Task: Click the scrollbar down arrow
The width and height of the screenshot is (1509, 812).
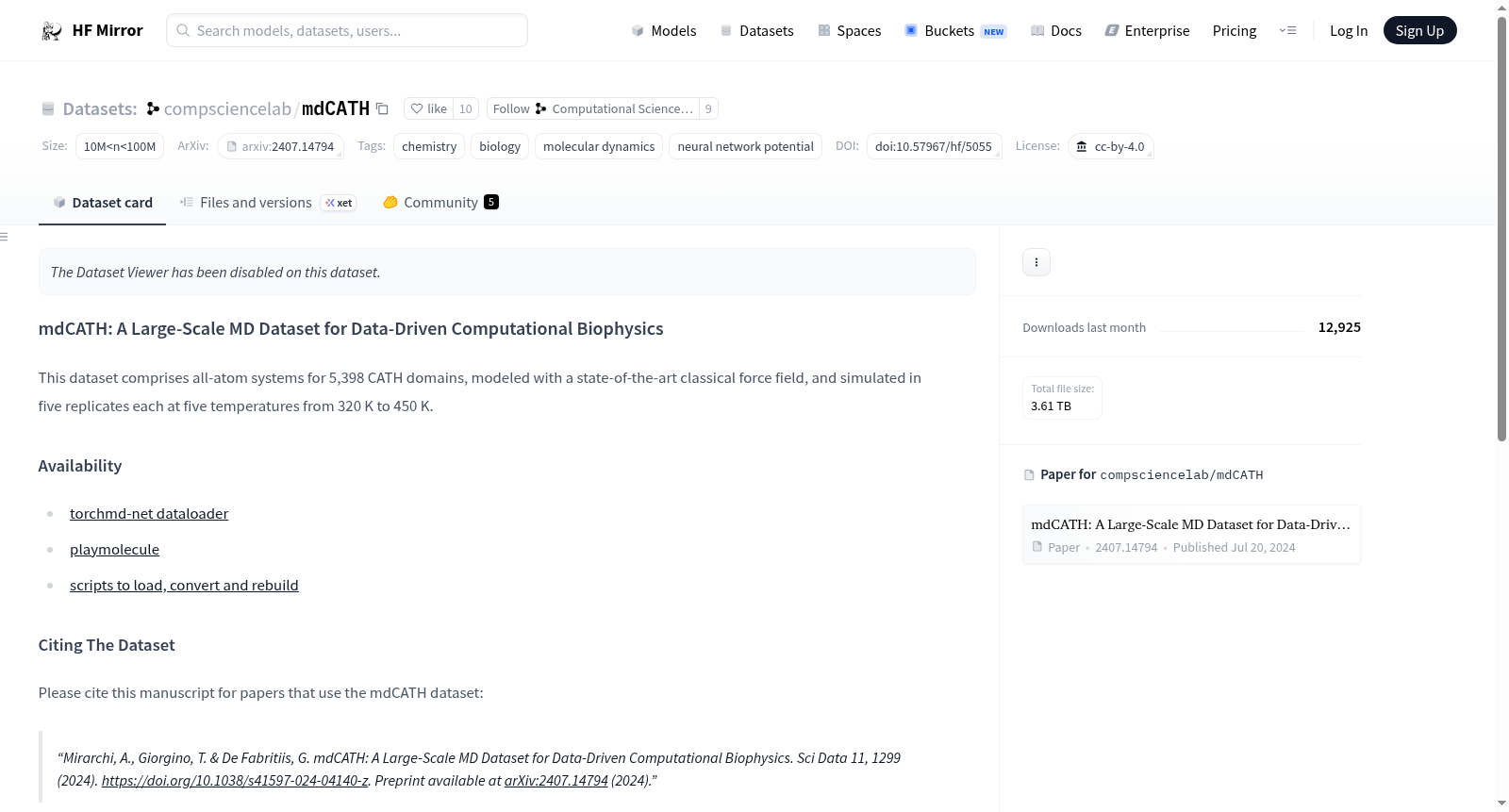Action: click(x=1501, y=804)
